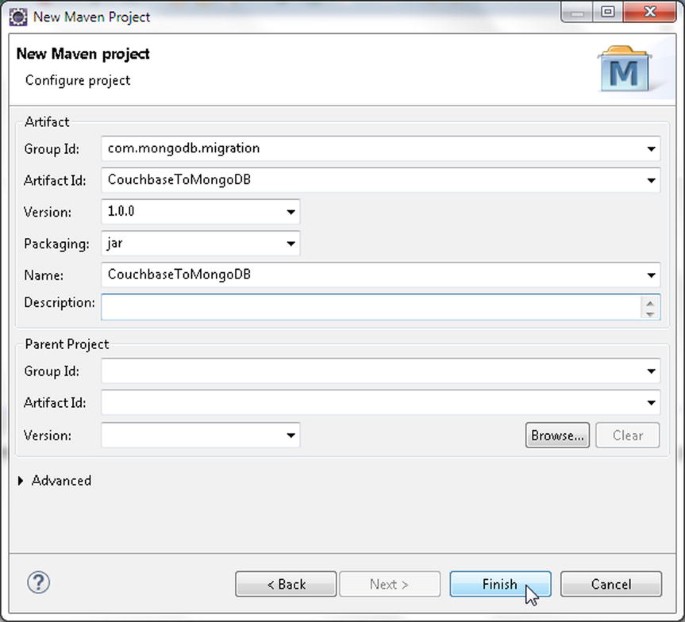685x622 pixels.
Task: Open the Artifact Id dropdown arrow
Action: (x=651, y=181)
